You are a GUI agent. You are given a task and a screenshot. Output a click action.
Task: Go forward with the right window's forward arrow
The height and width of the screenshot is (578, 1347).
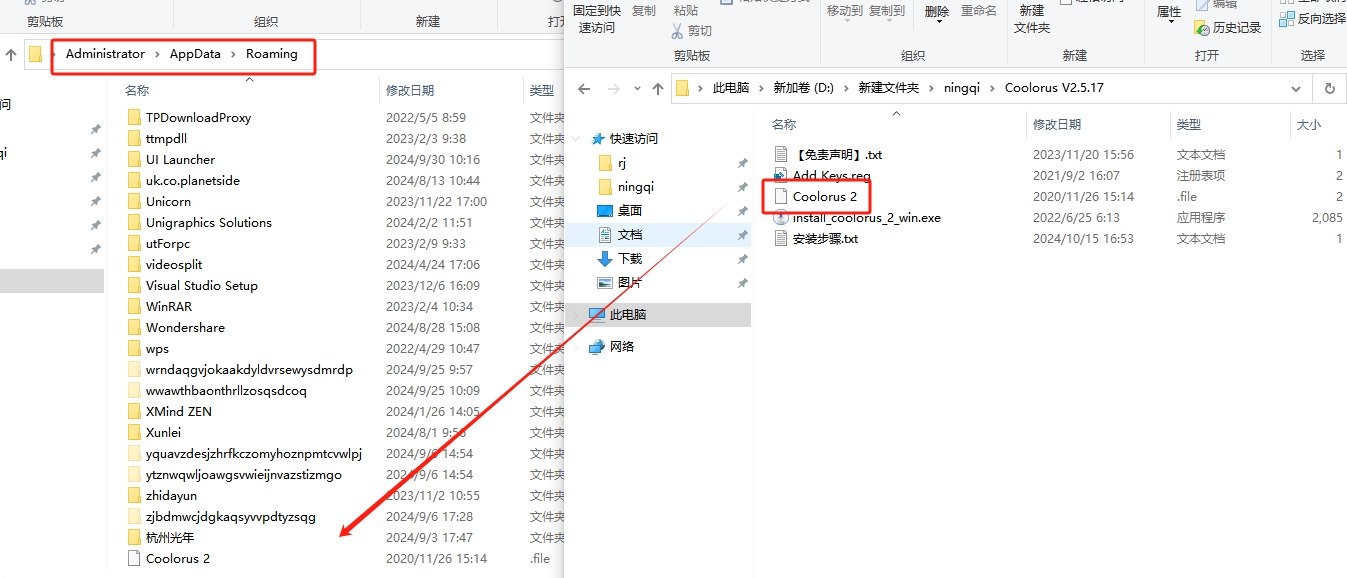(x=613, y=88)
